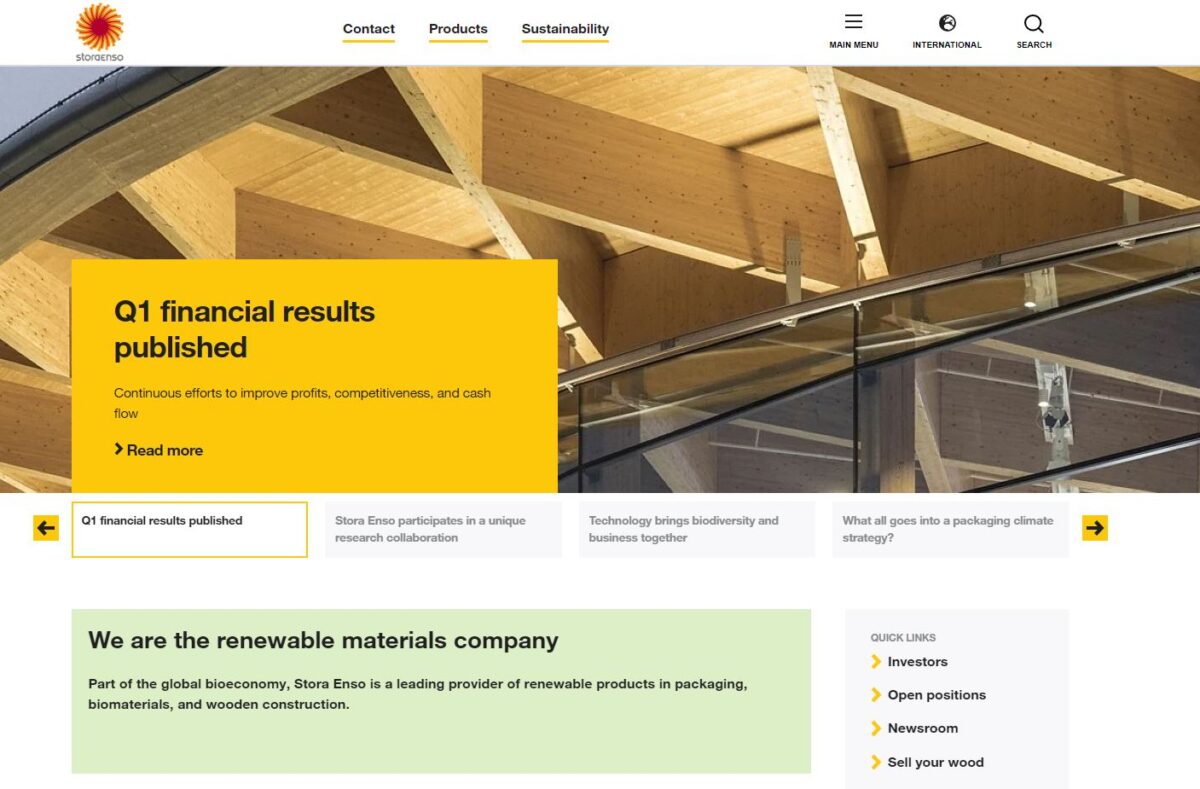This screenshot has width=1200, height=789.
Task: Click the INTERNATIONAL label text
Action: click(x=947, y=45)
